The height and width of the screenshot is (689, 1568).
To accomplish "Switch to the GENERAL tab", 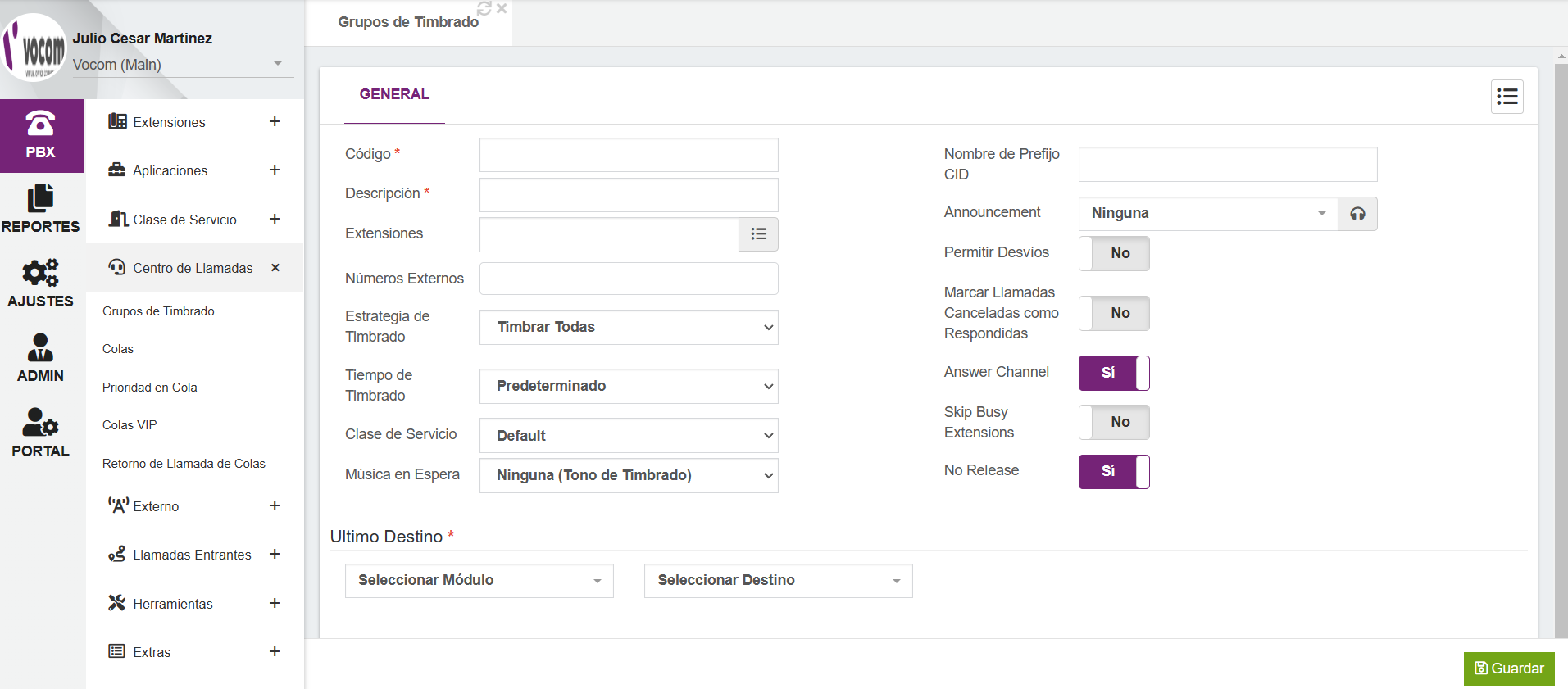I will click(394, 94).
